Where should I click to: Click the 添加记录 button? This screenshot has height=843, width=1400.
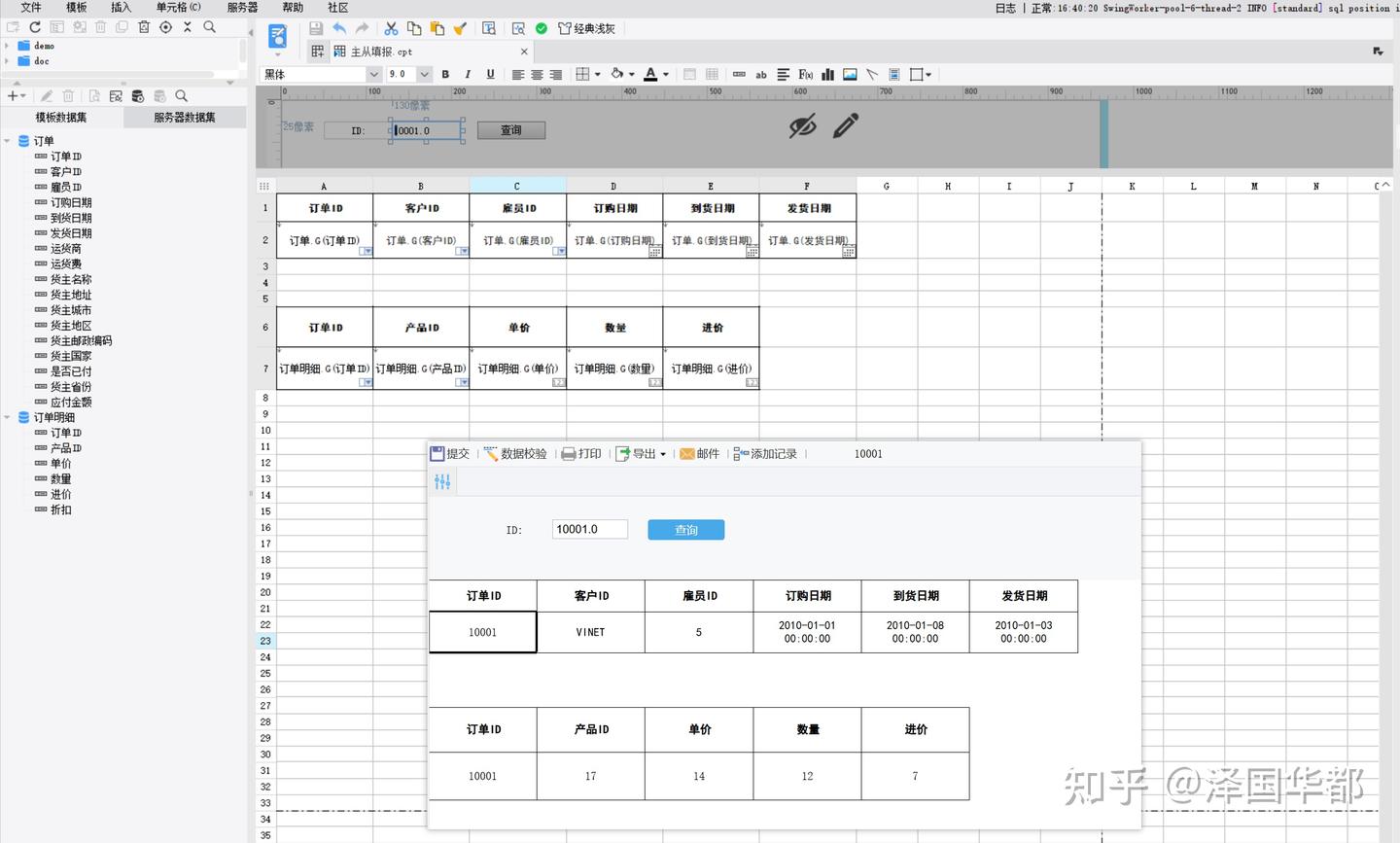[765, 454]
